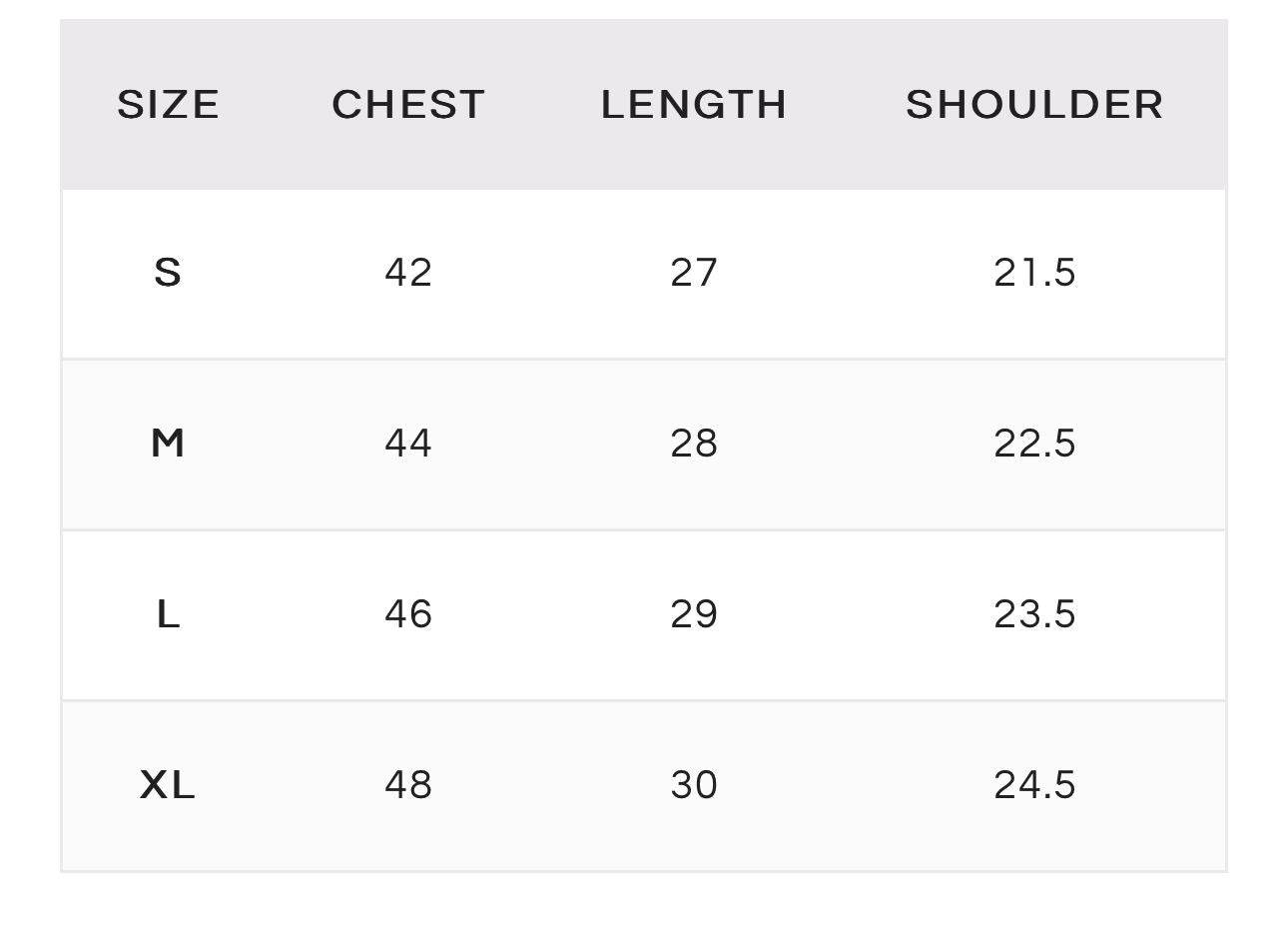The width and height of the screenshot is (1288, 932).
Task: Click the SHOULDER column header
Action: (1034, 105)
